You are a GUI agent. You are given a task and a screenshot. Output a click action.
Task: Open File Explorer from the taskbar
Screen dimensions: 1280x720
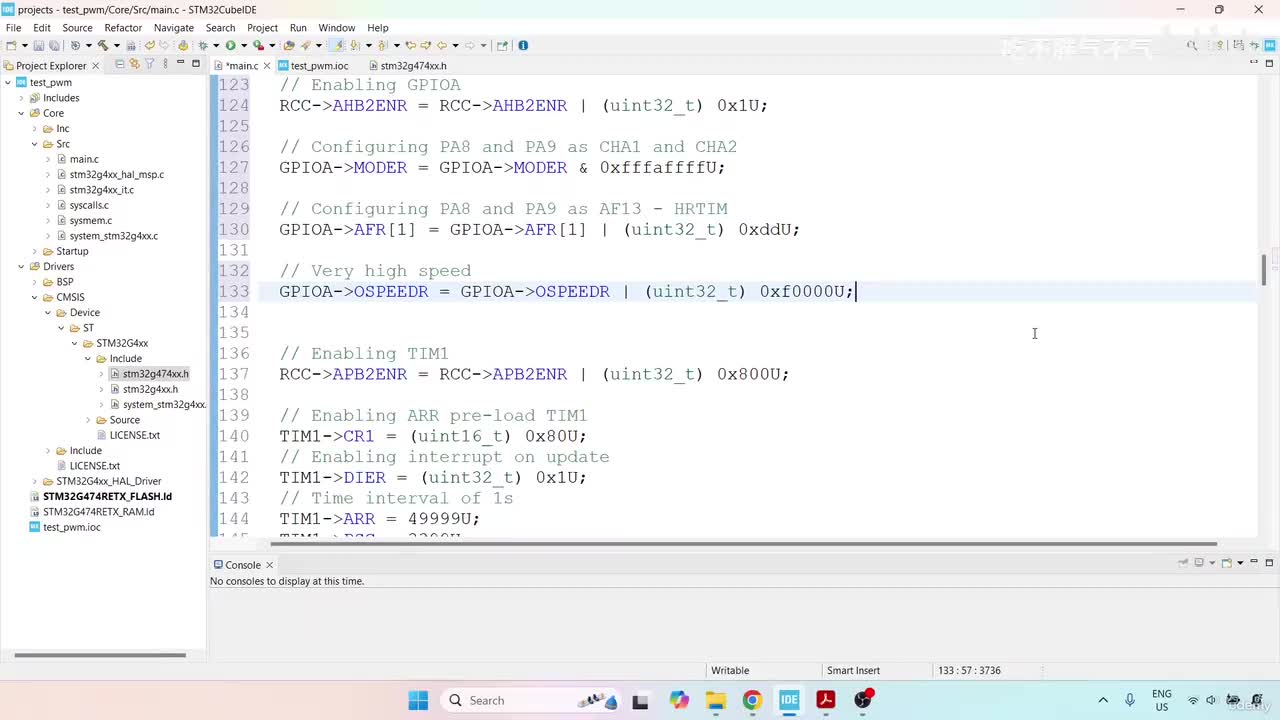716,700
